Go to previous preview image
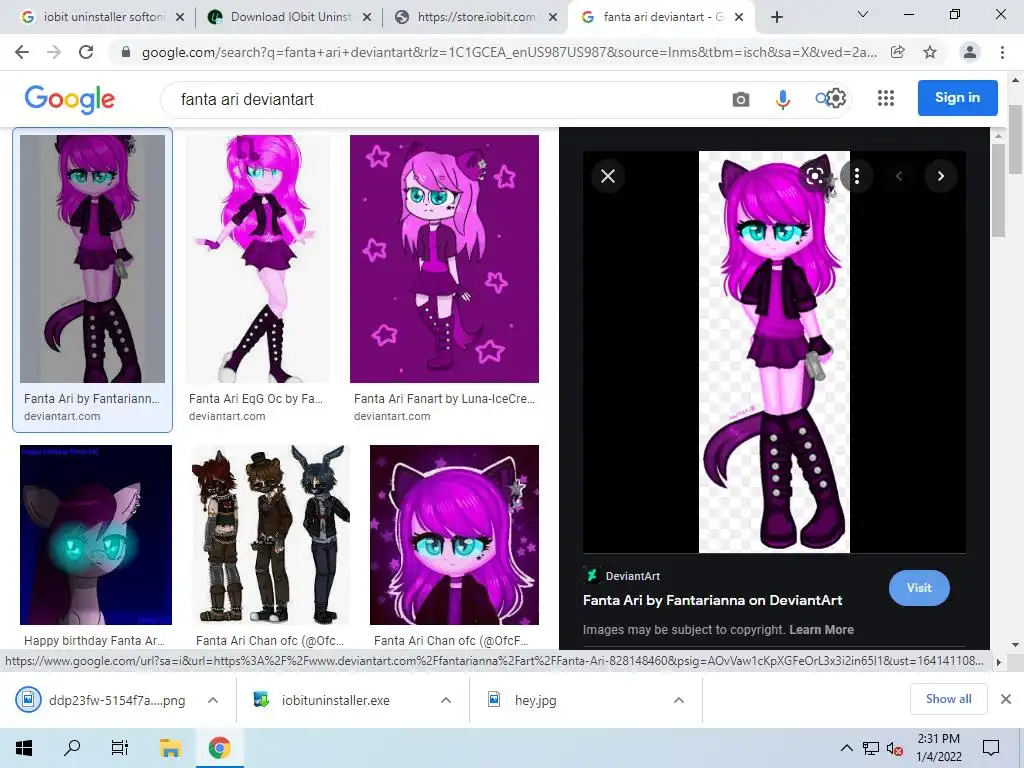 click(x=899, y=176)
